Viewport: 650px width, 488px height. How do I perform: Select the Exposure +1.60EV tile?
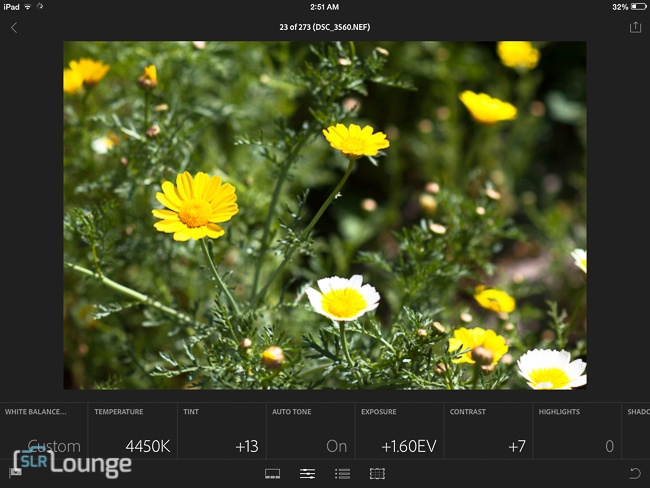pyautogui.click(x=400, y=431)
